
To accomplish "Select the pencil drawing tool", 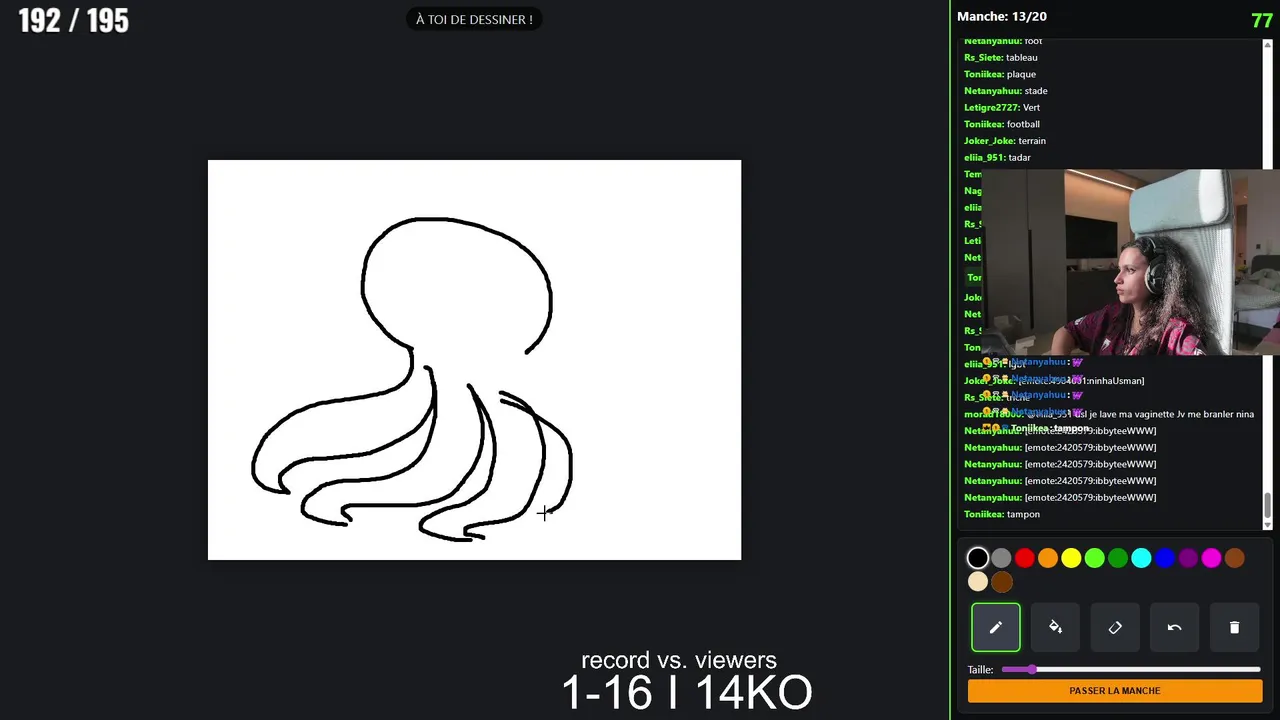I will tap(995, 627).
